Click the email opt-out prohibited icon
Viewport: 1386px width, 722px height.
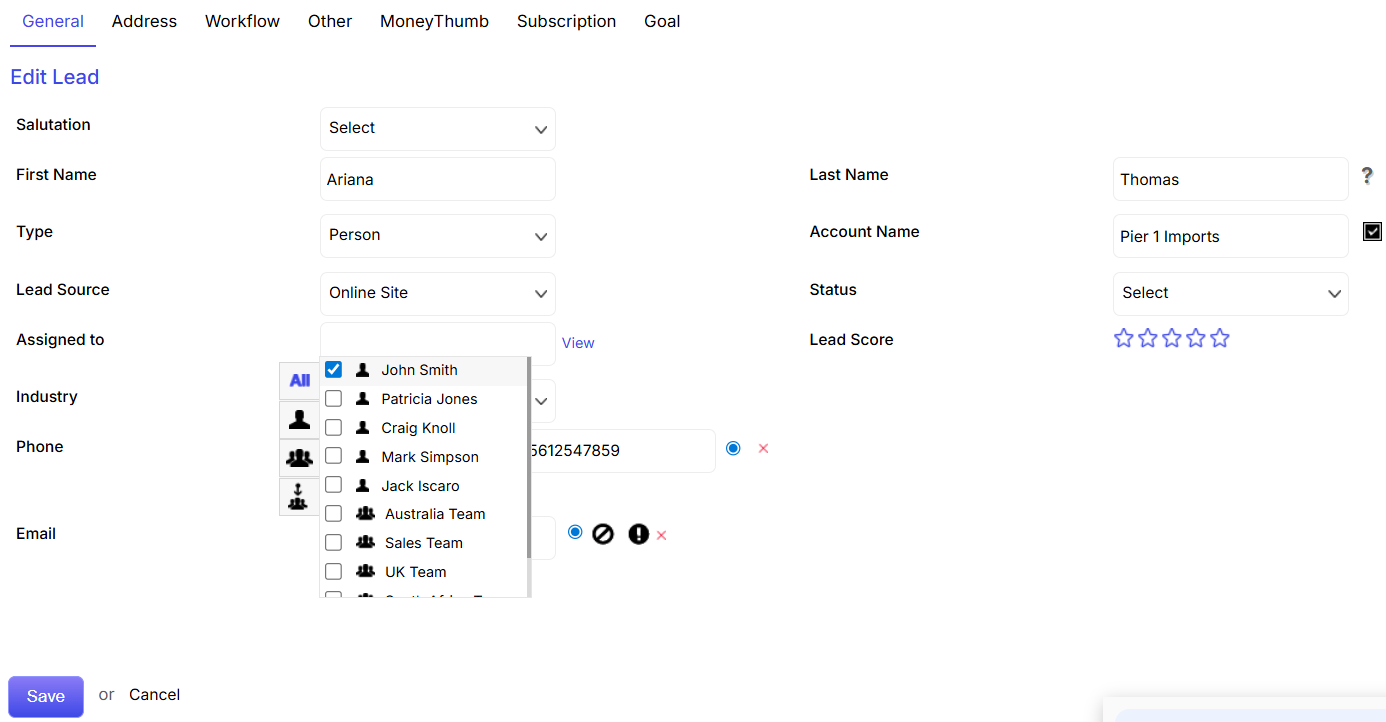(x=603, y=534)
